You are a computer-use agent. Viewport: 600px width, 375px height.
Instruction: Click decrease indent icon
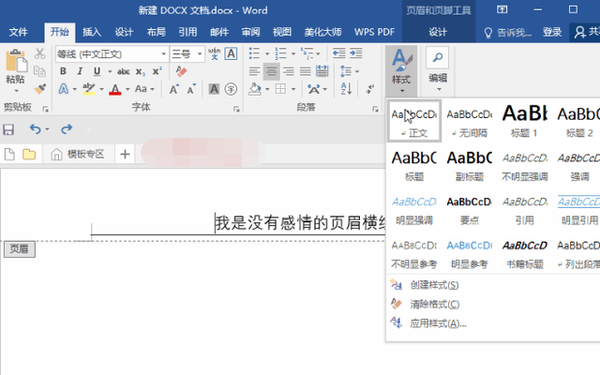point(339,54)
